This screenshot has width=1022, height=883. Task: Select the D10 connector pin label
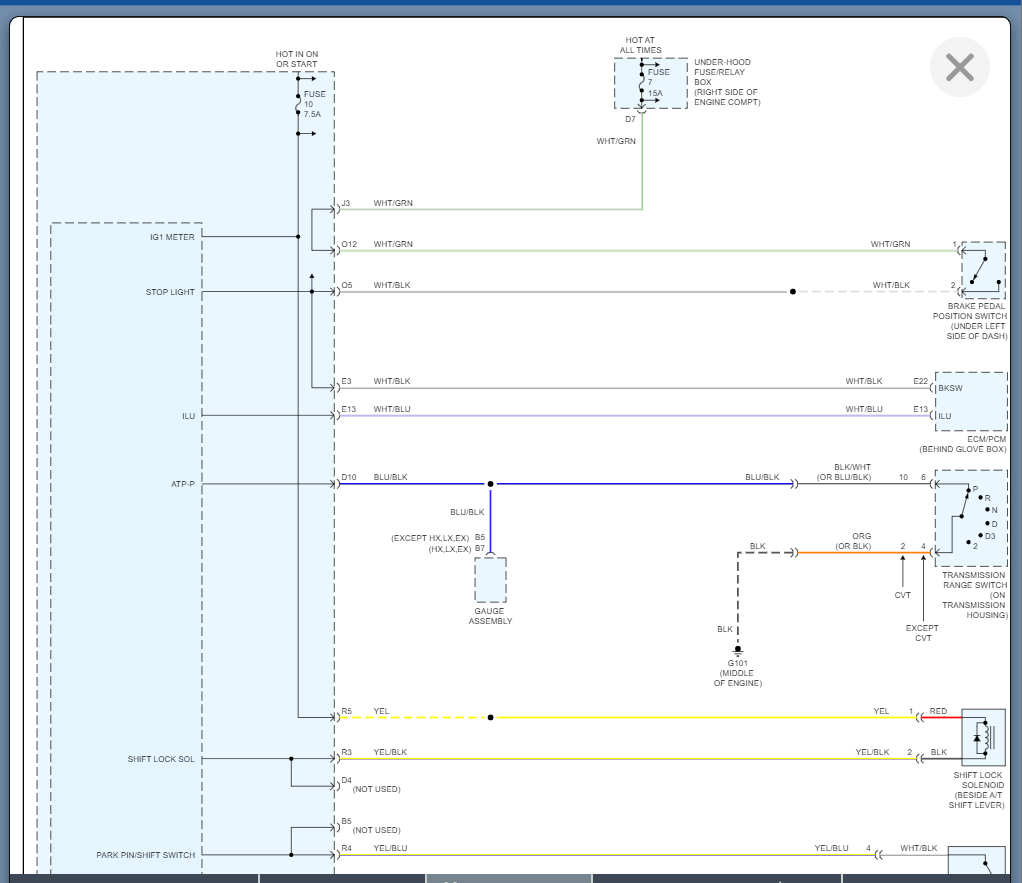tap(348, 478)
